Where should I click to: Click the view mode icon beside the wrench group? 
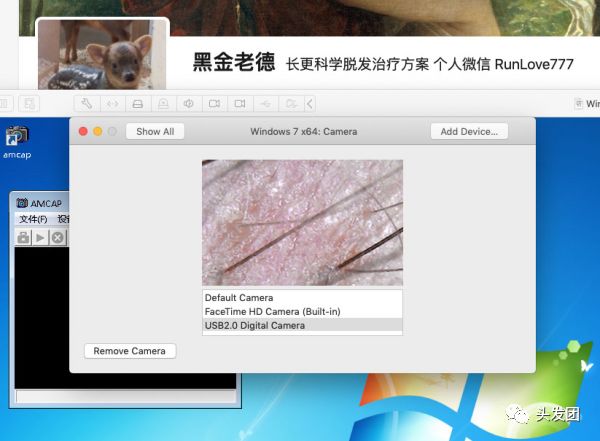29,103
